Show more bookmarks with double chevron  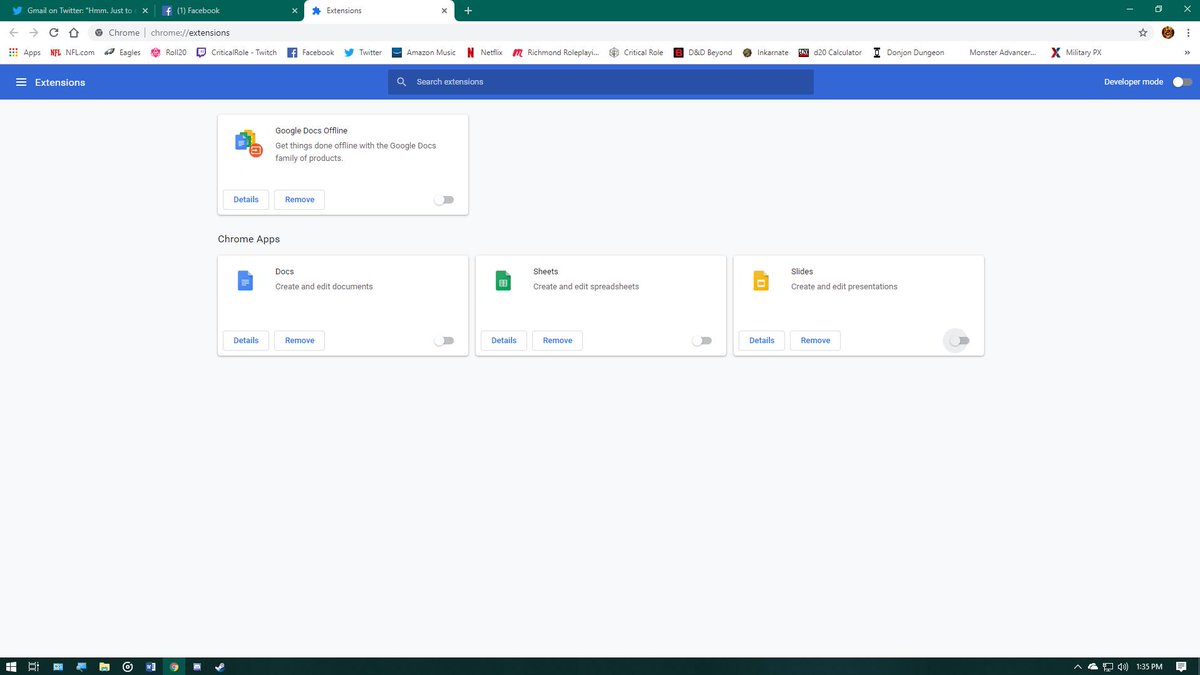pos(1187,52)
